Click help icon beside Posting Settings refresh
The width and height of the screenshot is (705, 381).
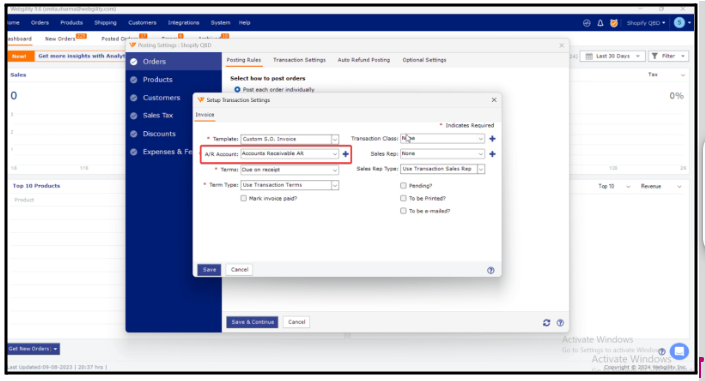560,323
